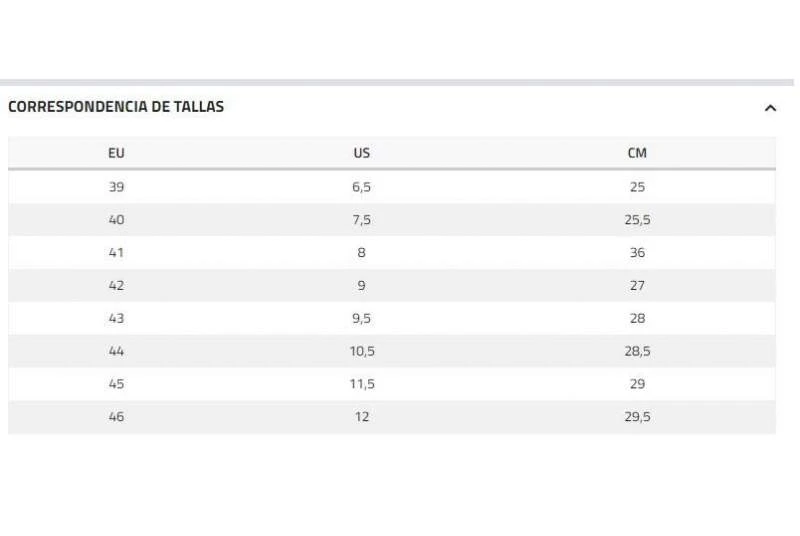The image size is (800, 536).
Task: Click the US column header
Action: click(362, 153)
